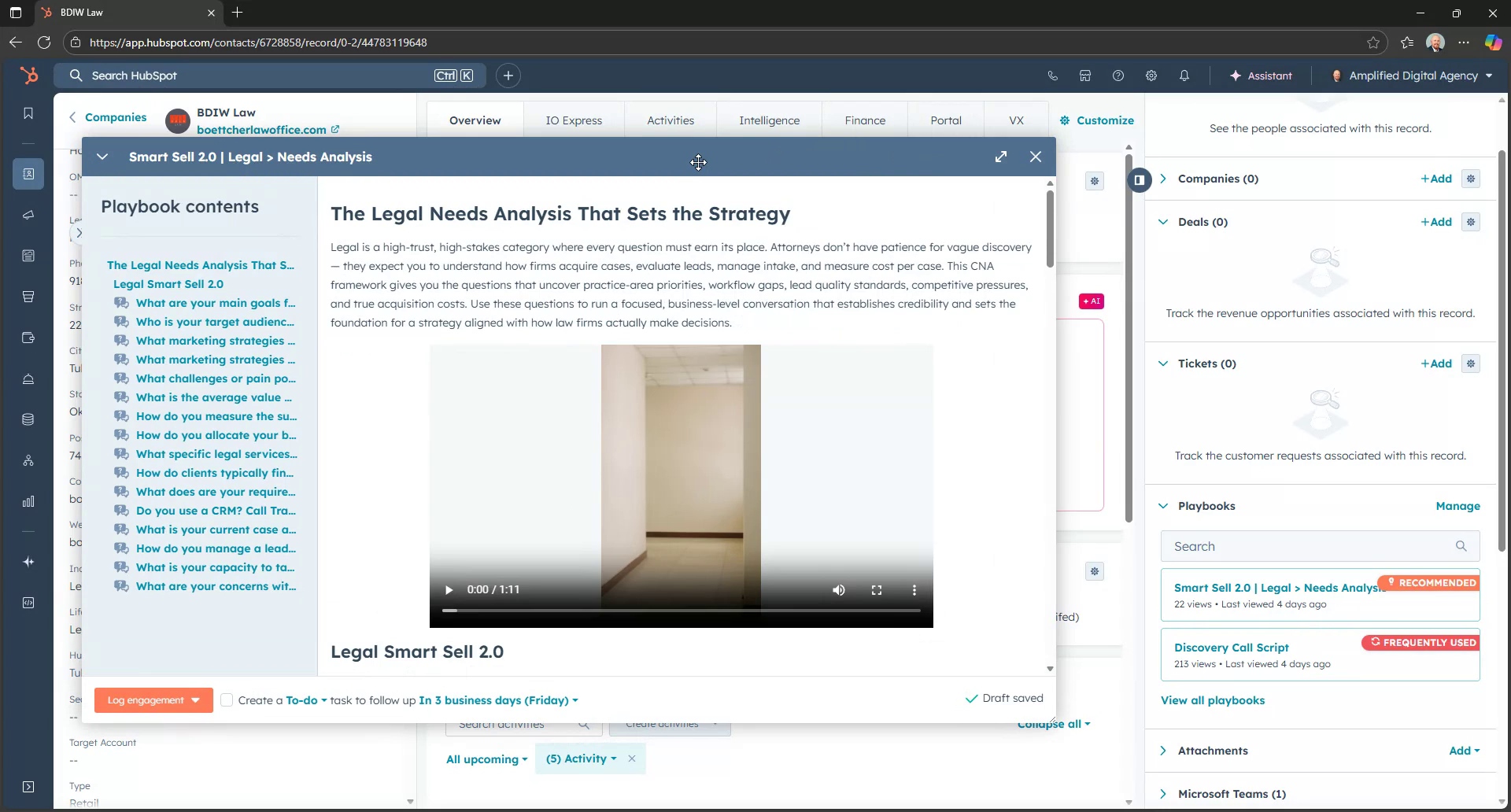The width and height of the screenshot is (1511, 812).
Task: Switch to the Intelligence tab
Action: coord(769,120)
